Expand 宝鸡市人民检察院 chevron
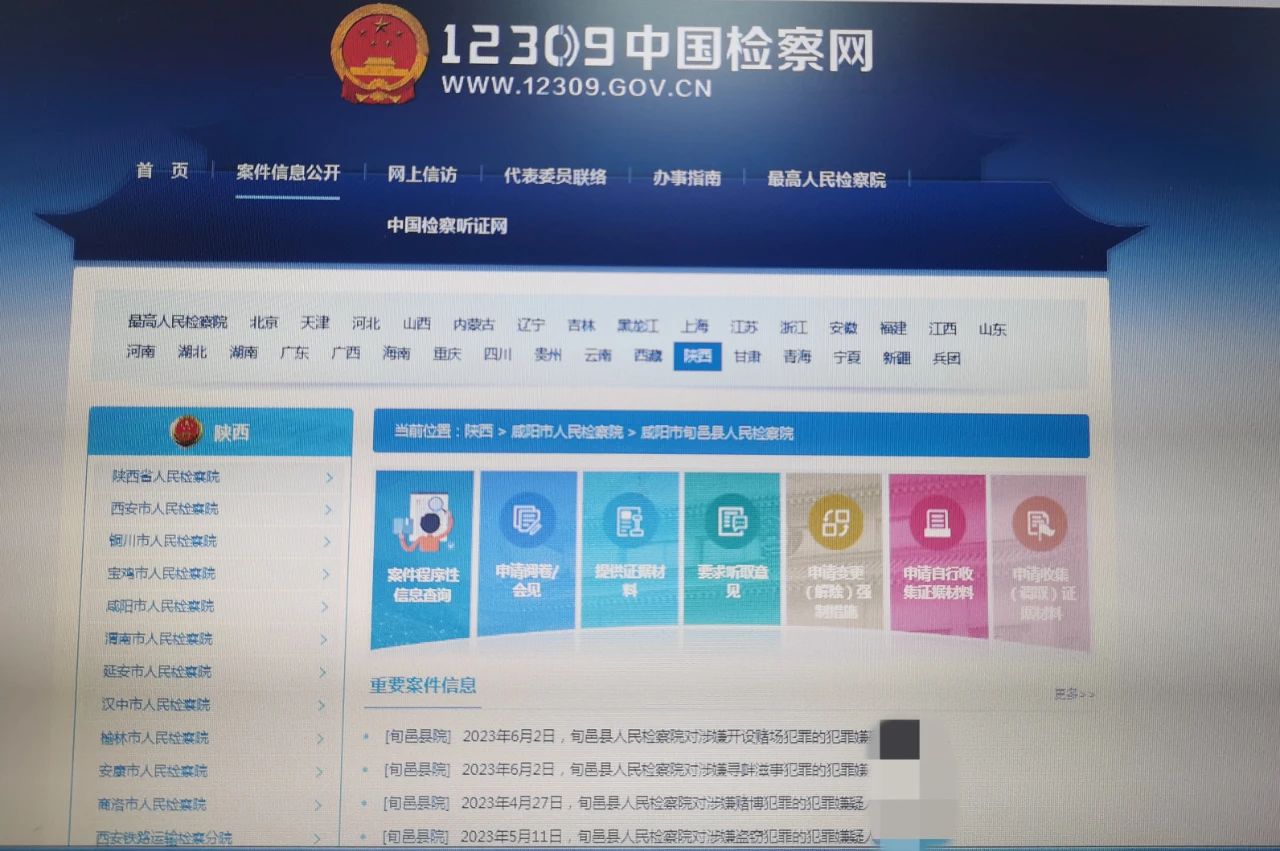Screen dimensions: 1280x851 (326, 575)
